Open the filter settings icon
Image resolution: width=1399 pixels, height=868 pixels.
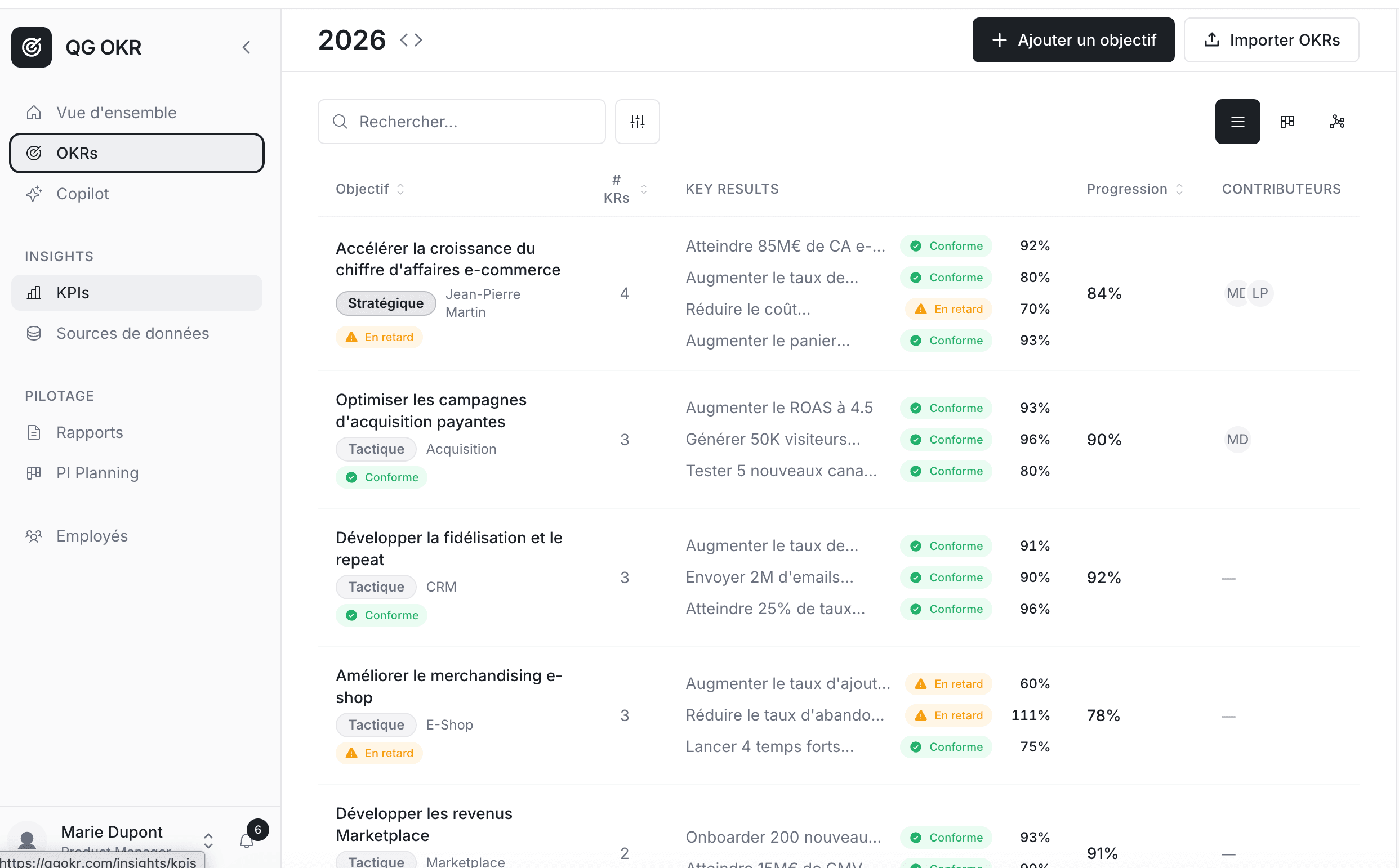pyautogui.click(x=637, y=122)
